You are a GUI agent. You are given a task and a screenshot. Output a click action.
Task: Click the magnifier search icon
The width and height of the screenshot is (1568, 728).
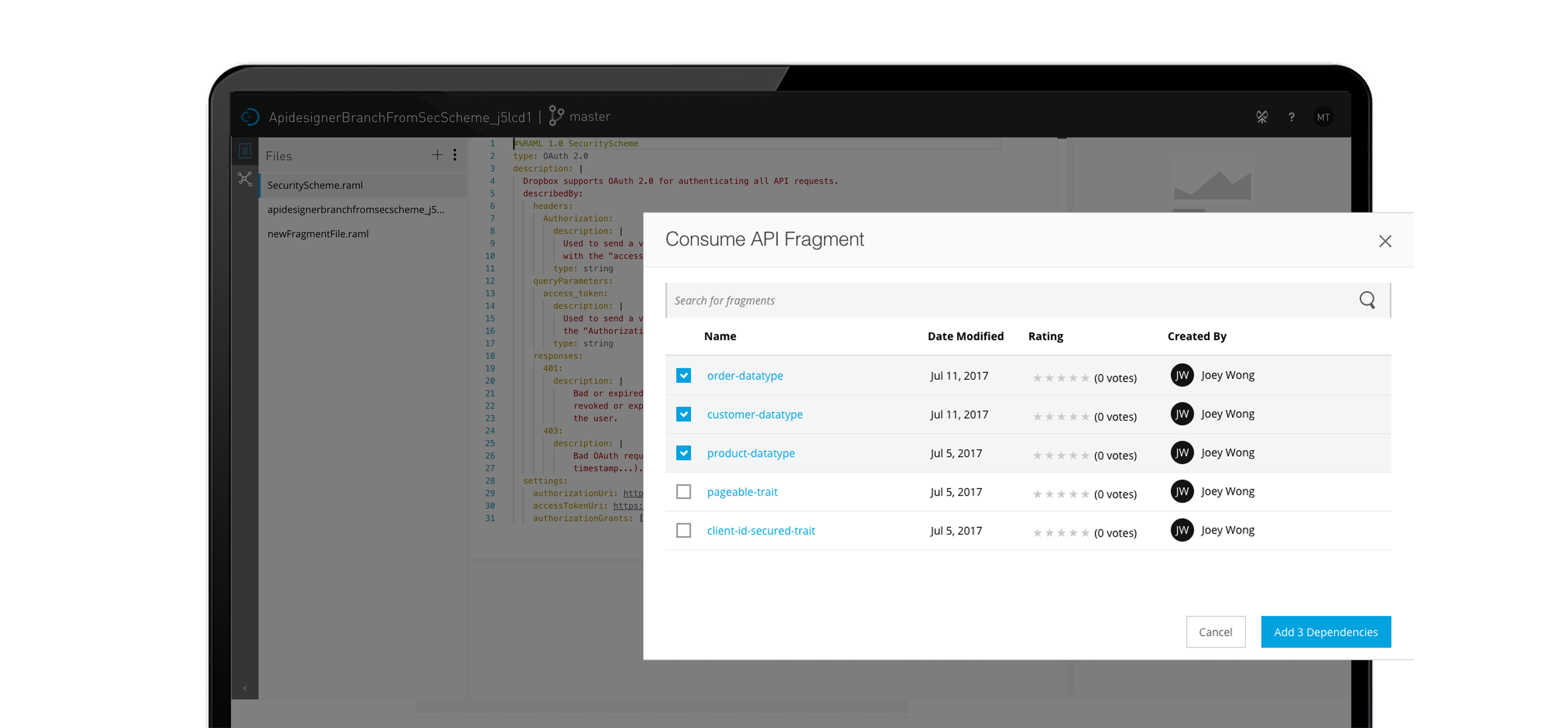point(1367,300)
